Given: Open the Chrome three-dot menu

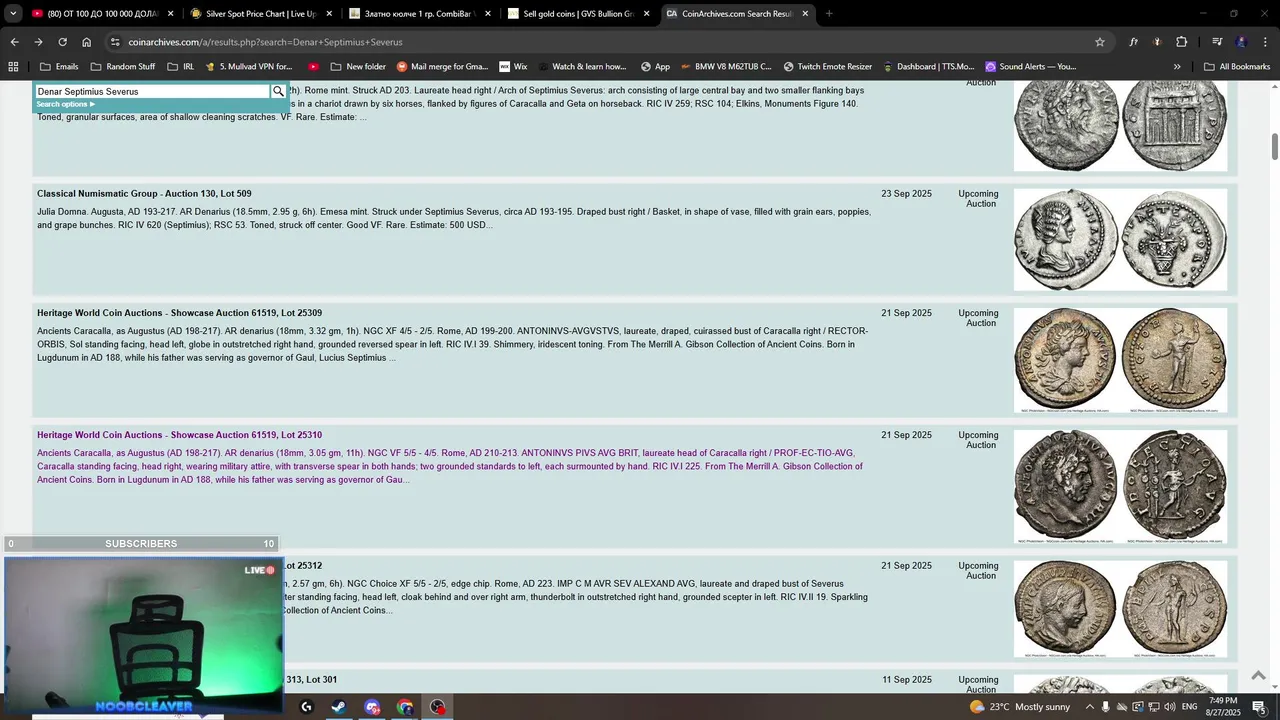Looking at the screenshot, I should tap(1265, 42).
